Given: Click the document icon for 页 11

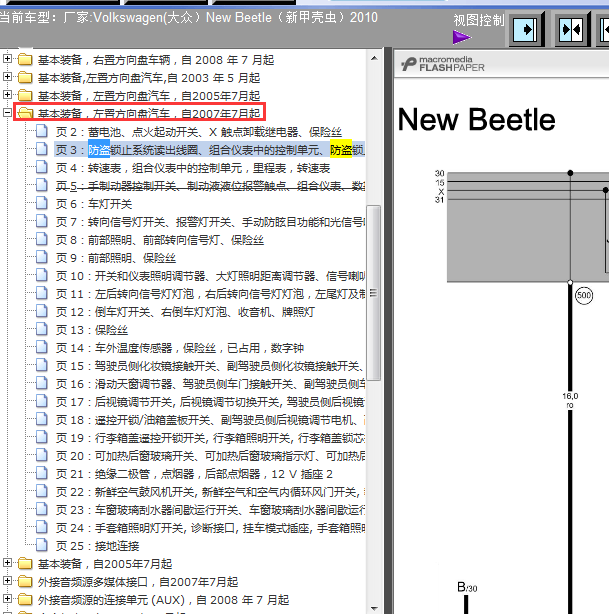Looking at the screenshot, I should pyautogui.click(x=42, y=293).
